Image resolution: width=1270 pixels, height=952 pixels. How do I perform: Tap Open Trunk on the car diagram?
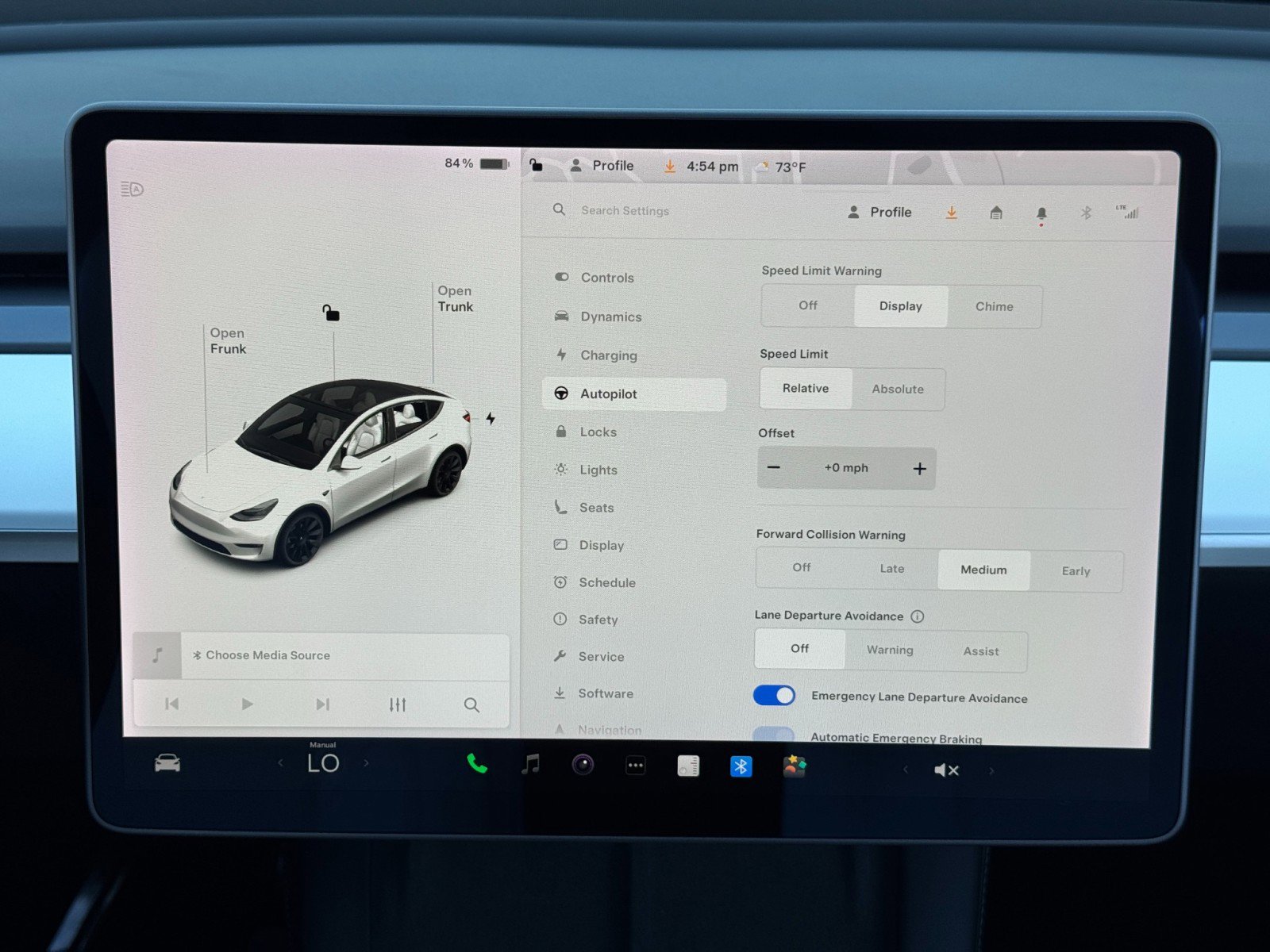tap(454, 299)
